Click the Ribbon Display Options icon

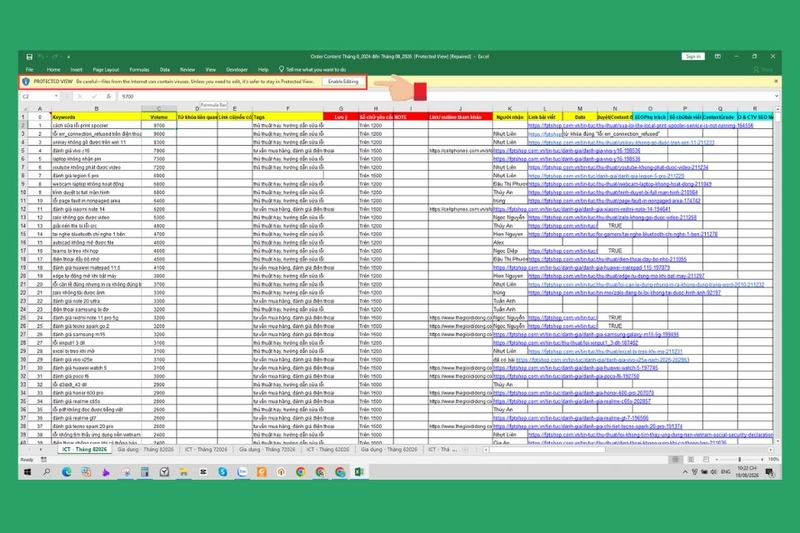tap(718, 57)
